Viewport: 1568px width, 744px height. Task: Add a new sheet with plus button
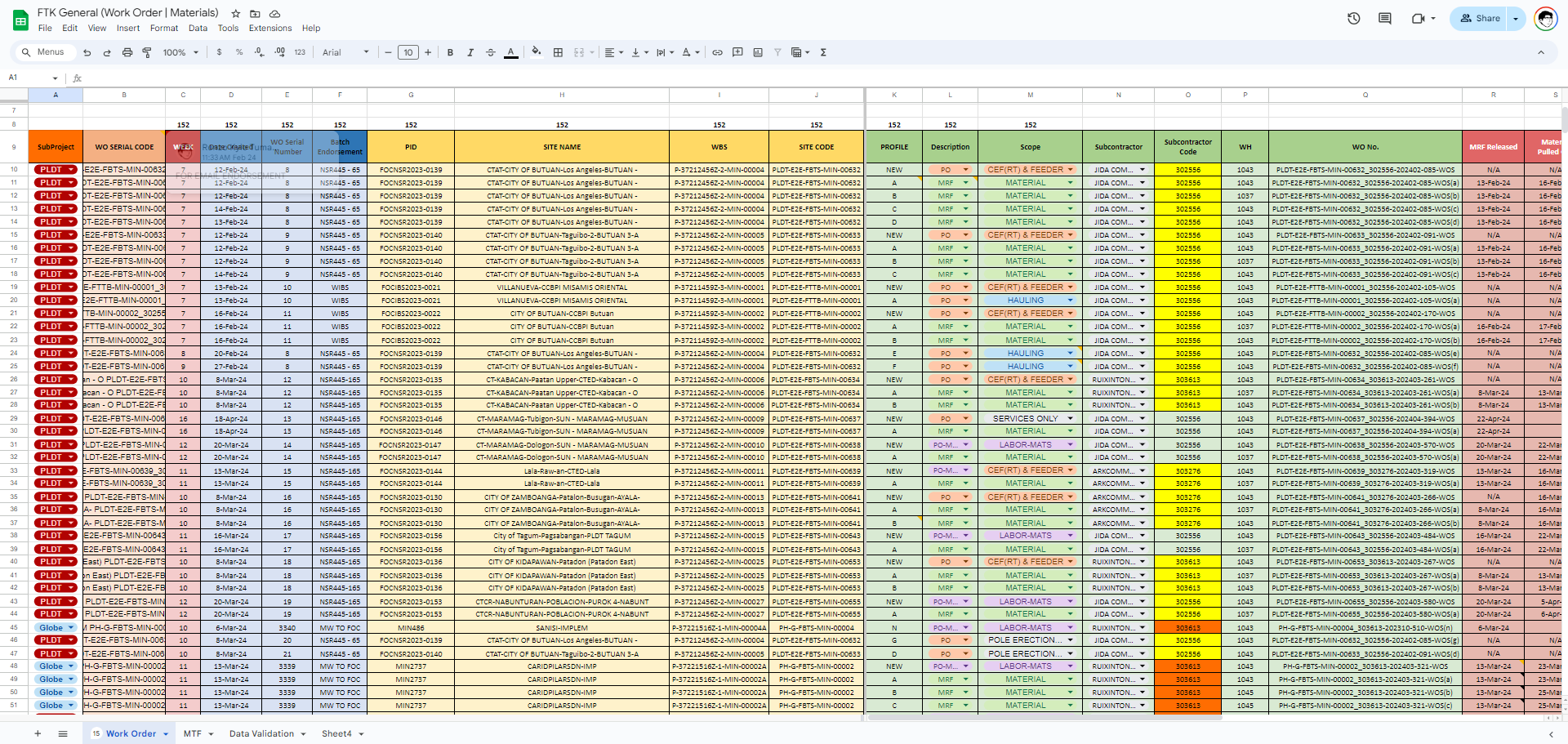[38, 733]
